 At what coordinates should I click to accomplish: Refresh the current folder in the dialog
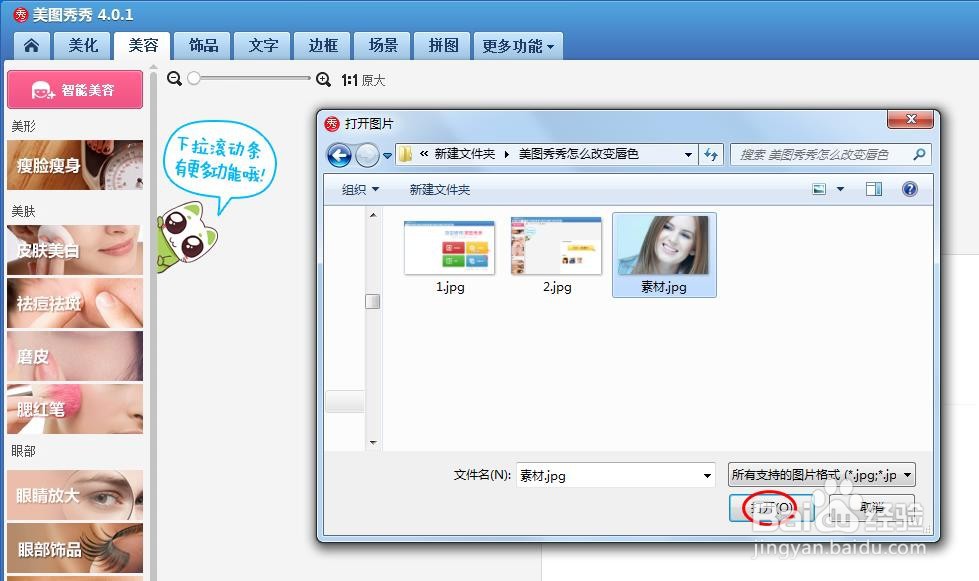coord(711,154)
